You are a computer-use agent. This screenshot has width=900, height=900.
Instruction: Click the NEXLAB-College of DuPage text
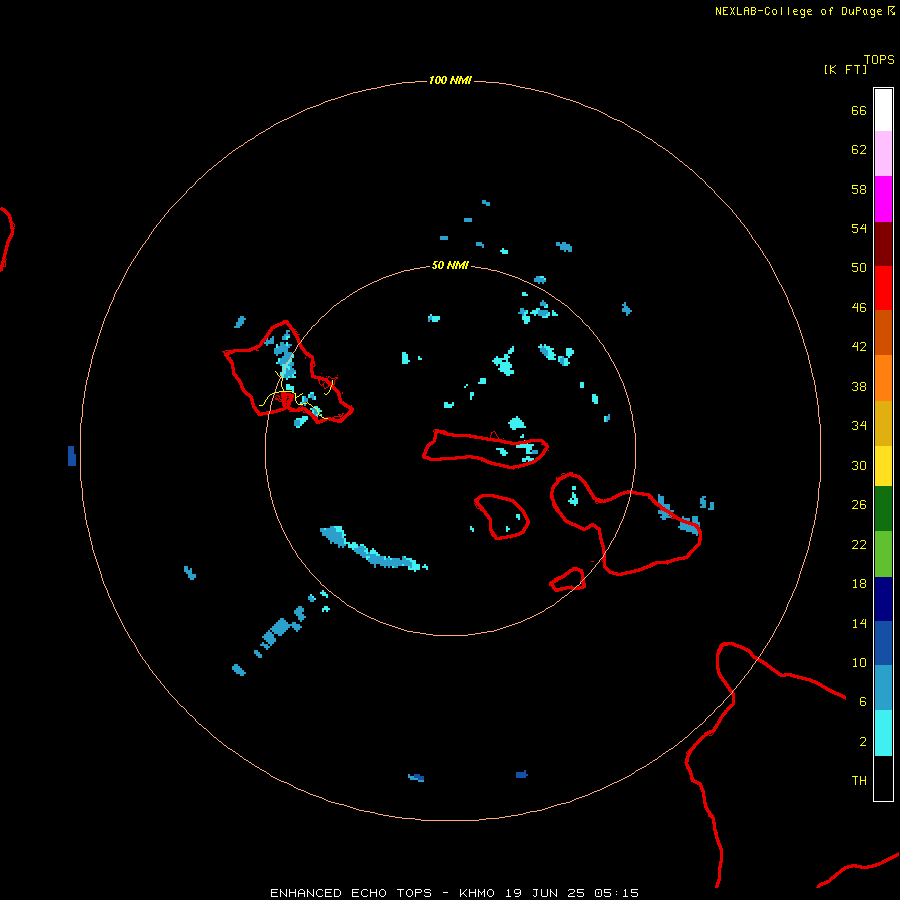pos(798,11)
